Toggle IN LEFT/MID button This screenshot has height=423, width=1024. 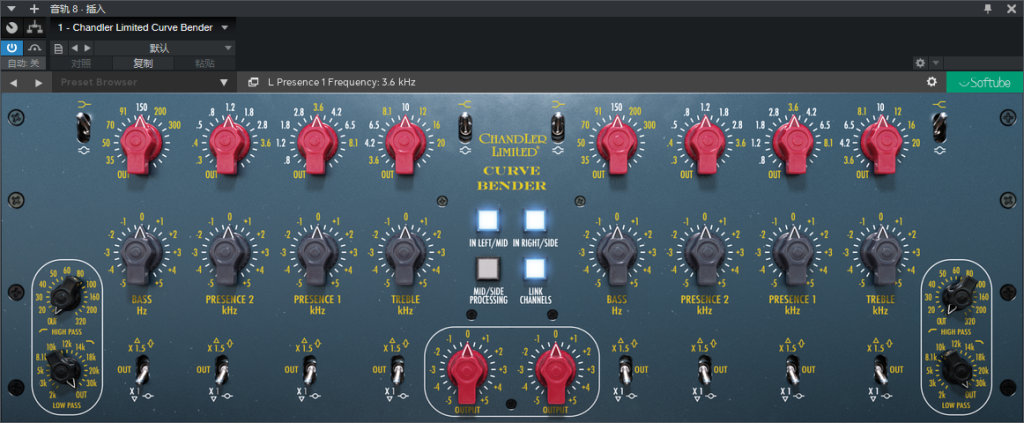pos(488,221)
